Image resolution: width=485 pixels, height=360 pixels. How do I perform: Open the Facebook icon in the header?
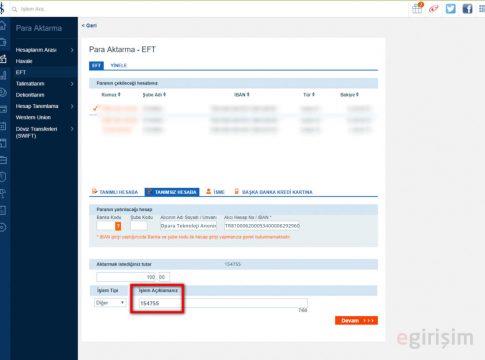pyautogui.click(x=467, y=9)
